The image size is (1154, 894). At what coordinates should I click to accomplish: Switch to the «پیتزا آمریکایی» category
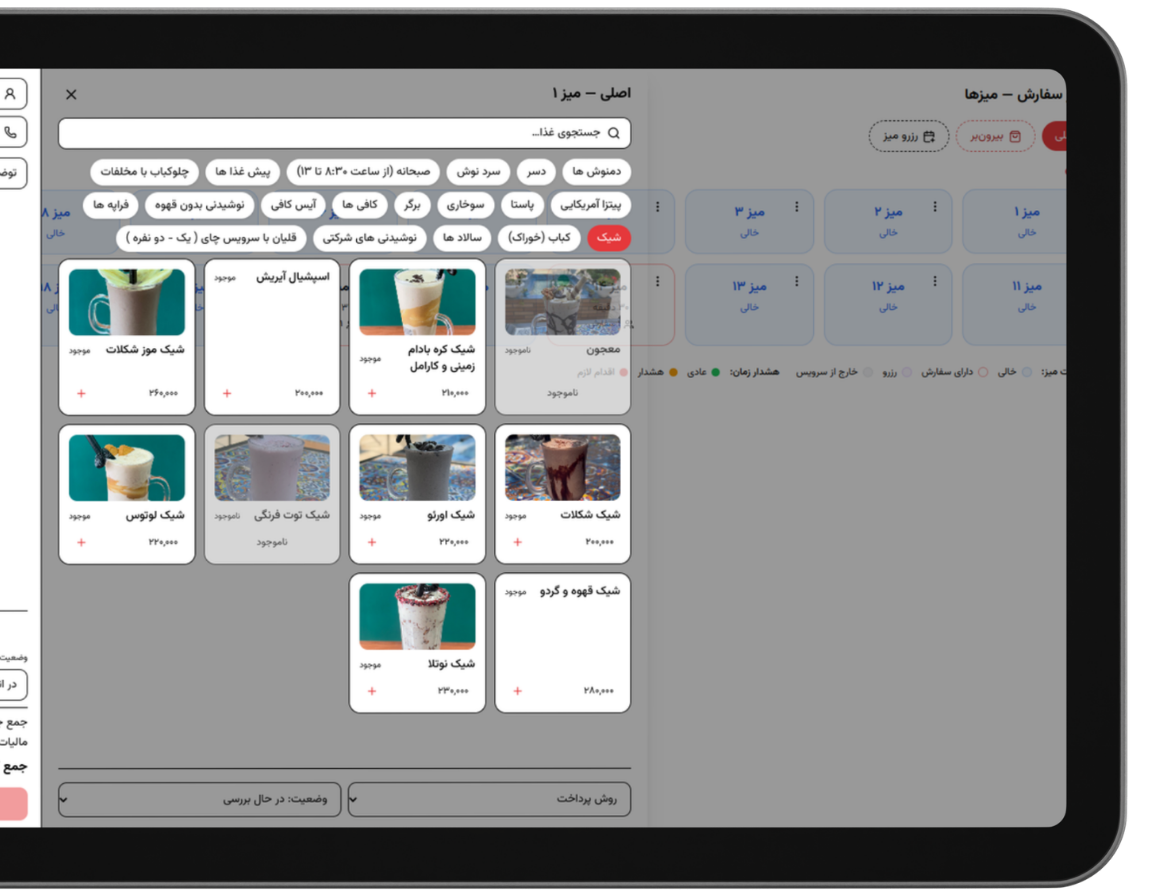(591, 205)
